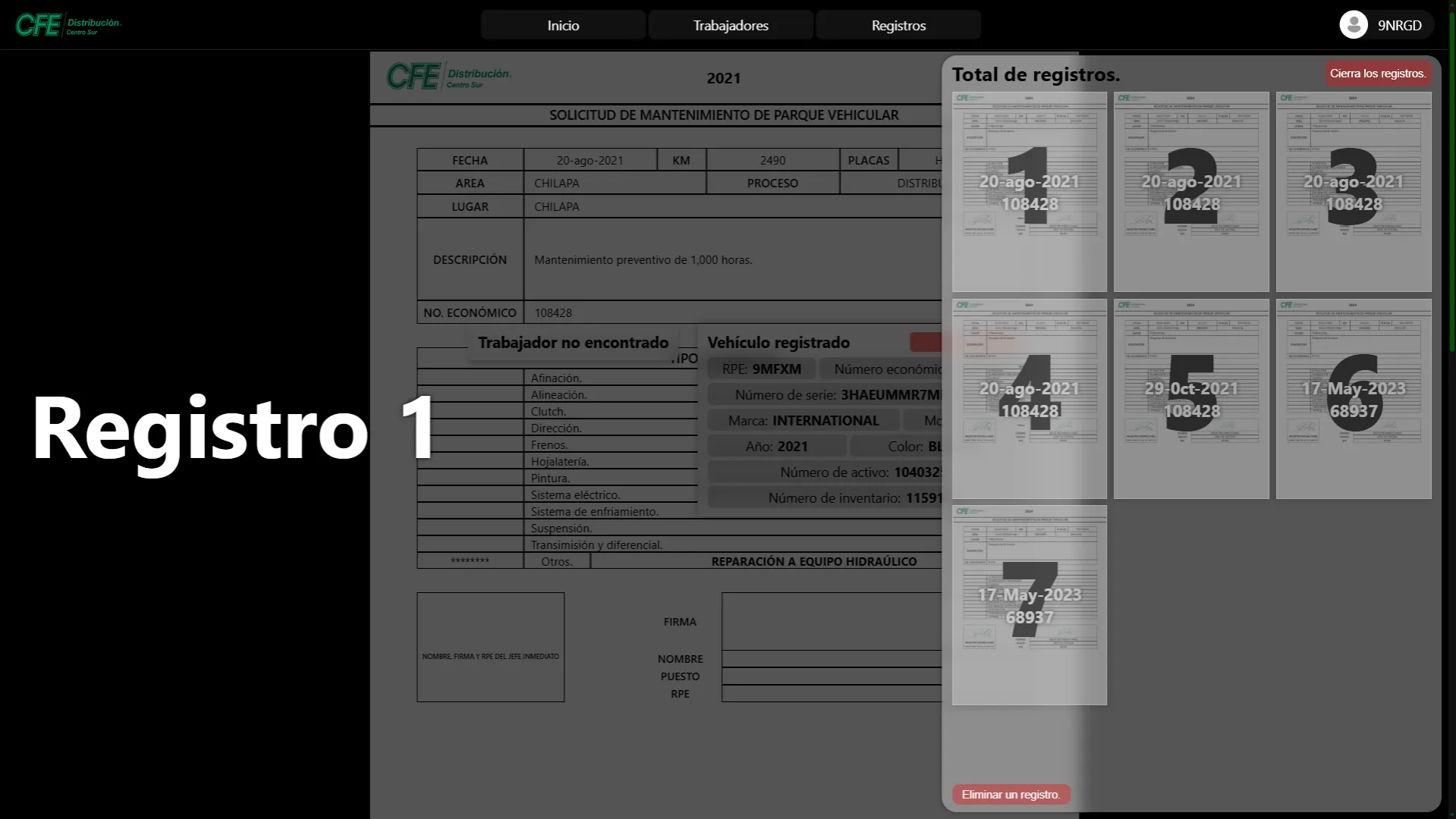The height and width of the screenshot is (819, 1456).
Task: Click the LUGAR value CHILAPA
Action: click(556, 206)
